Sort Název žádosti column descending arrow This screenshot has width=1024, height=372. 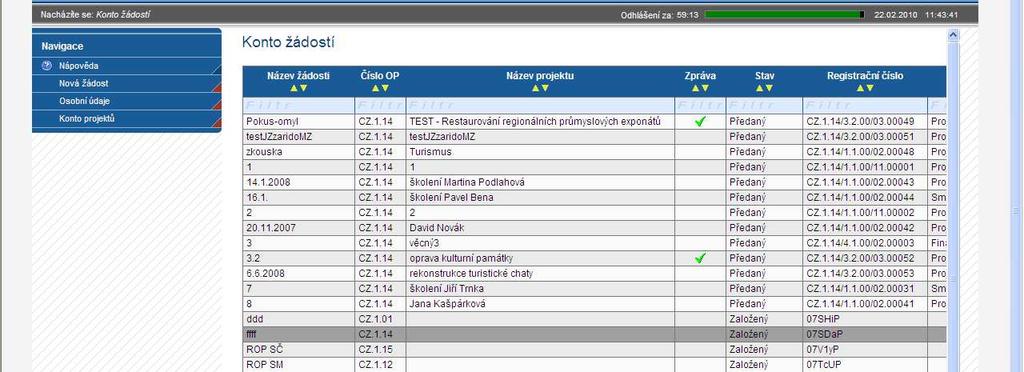point(302,88)
